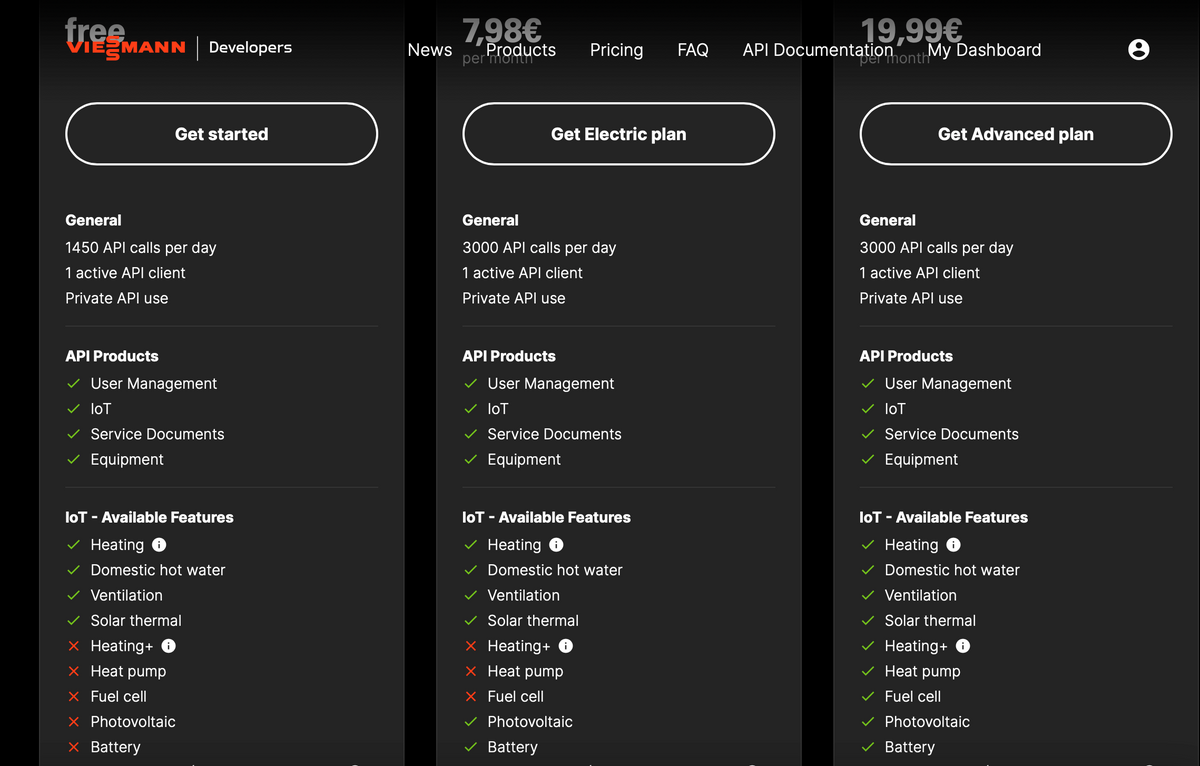1200x766 pixels.
Task: Show Heating+ info icon in Advanced plan
Action: (962, 646)
